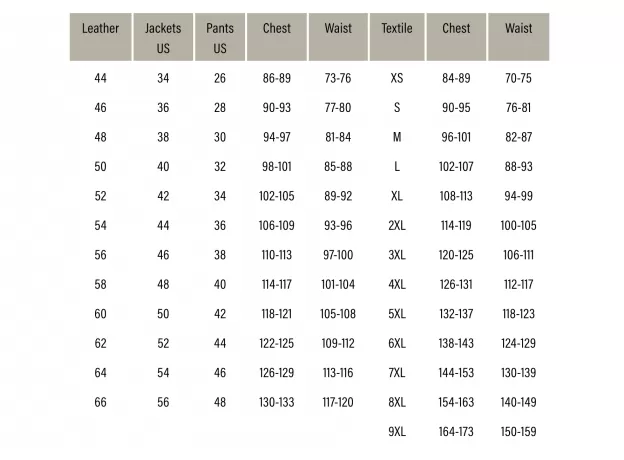624x460 pixels.
Task: Select the 9XL textile size cell
Action: pos(397,432)
